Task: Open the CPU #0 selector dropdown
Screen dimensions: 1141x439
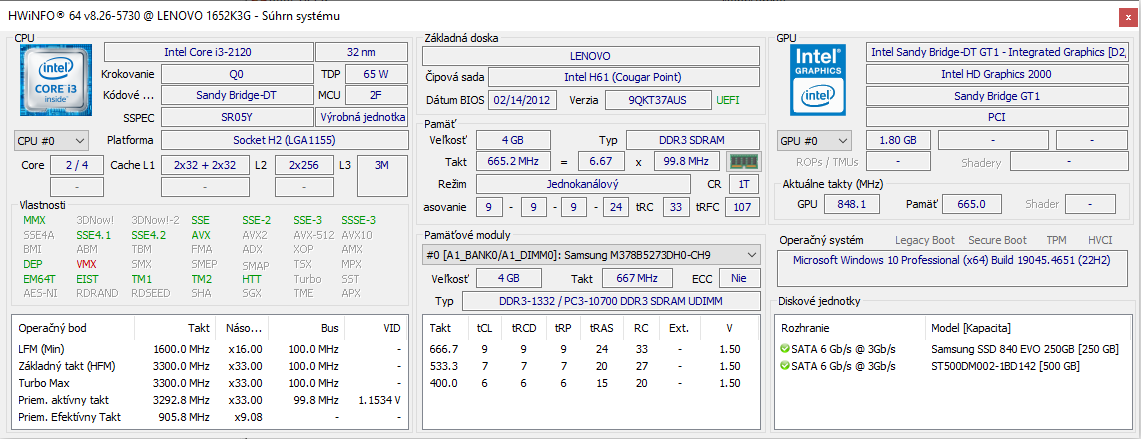Action: [x=52, y=141]
